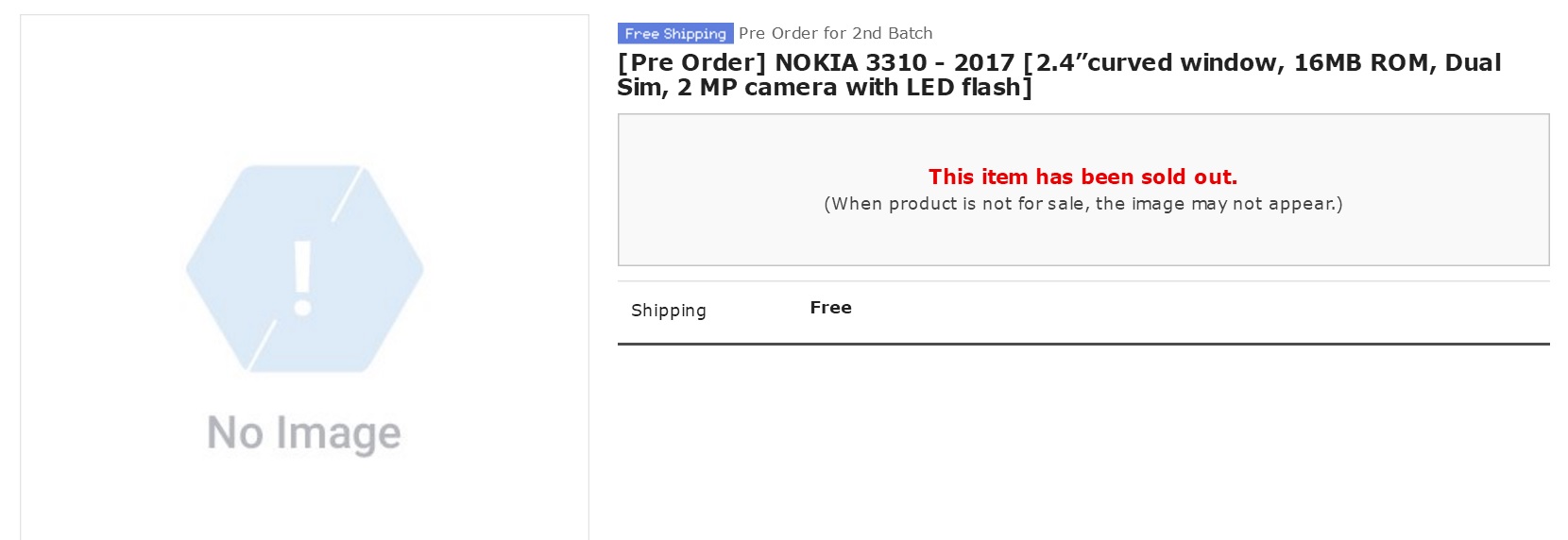Screen dimensions: 1568x540
Task: Click 'Dual' at the end of the first title line
Action: pos(1474,62)
